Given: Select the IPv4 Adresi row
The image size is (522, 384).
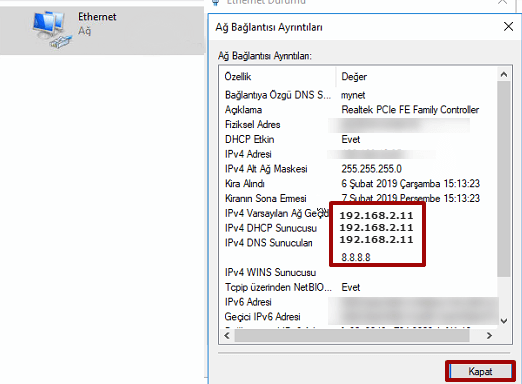Looking at the screenshot, I should click(358, 154).
